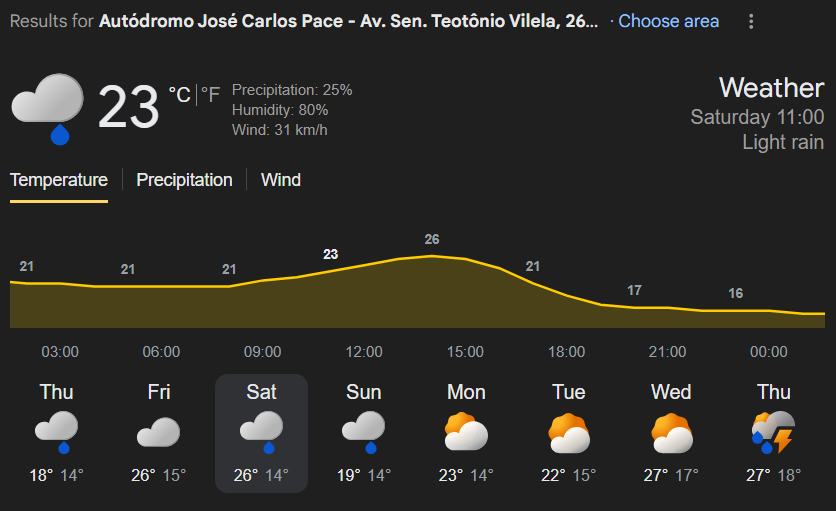Select the °C temperature unit
Image resolution: width=836 pixels, height=511 pixels.
tap(179, 95)
